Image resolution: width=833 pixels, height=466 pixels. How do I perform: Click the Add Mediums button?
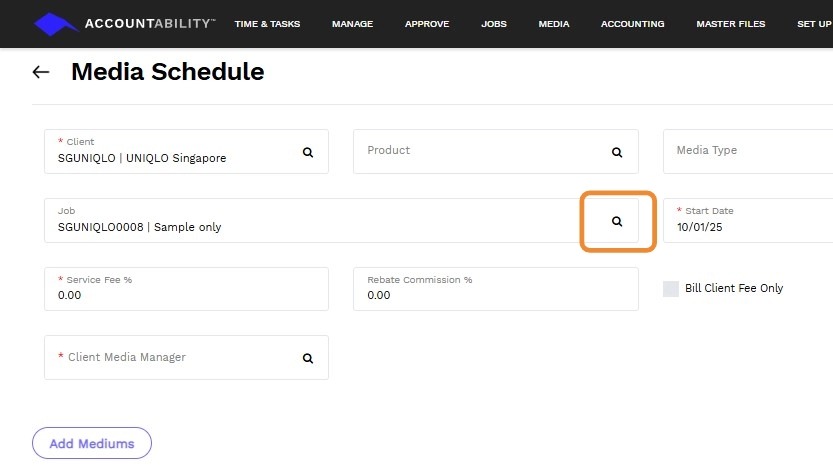(91, 443)
